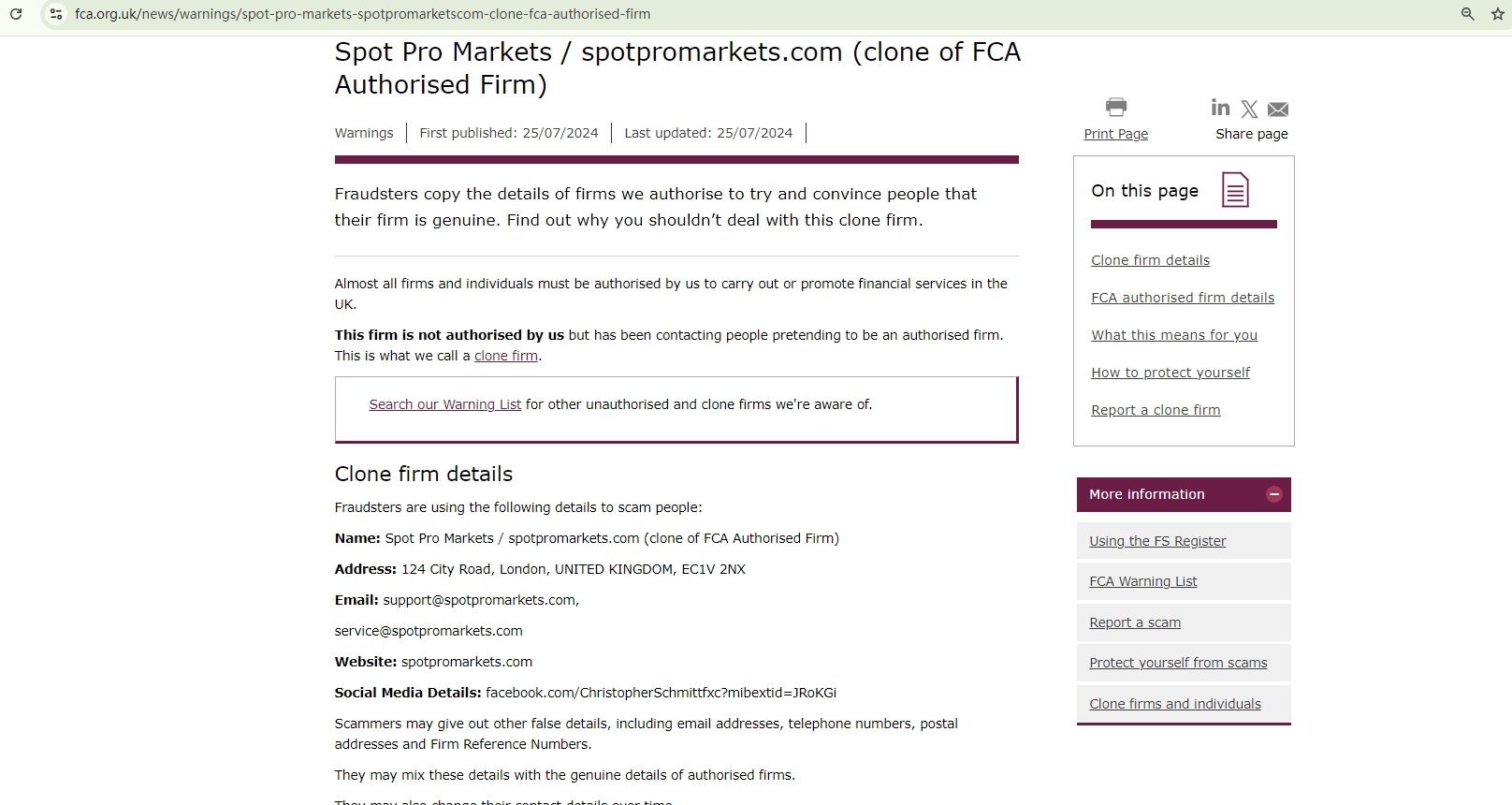Go to What this means for you
This screenshot has width=1512, height=805.
point(1174,335)
